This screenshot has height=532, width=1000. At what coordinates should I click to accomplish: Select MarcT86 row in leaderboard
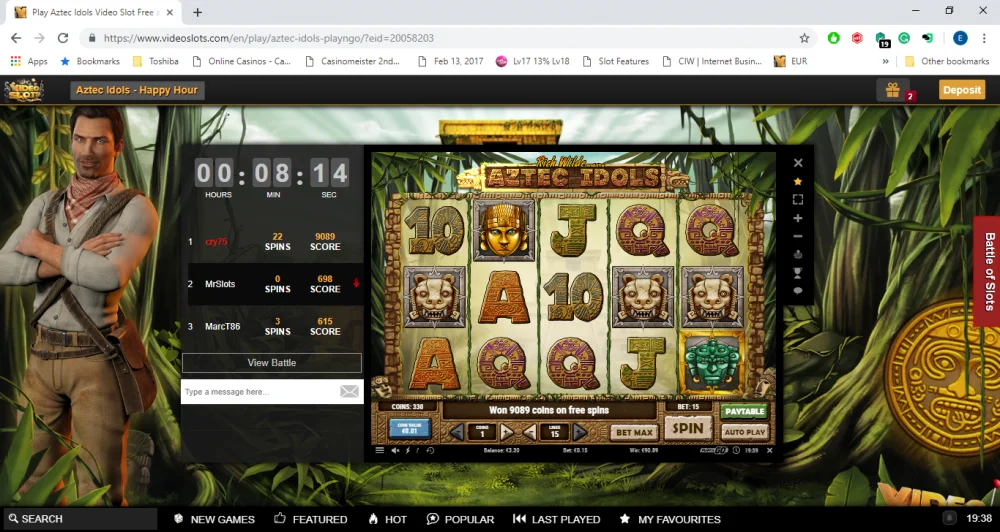[276, 326]
